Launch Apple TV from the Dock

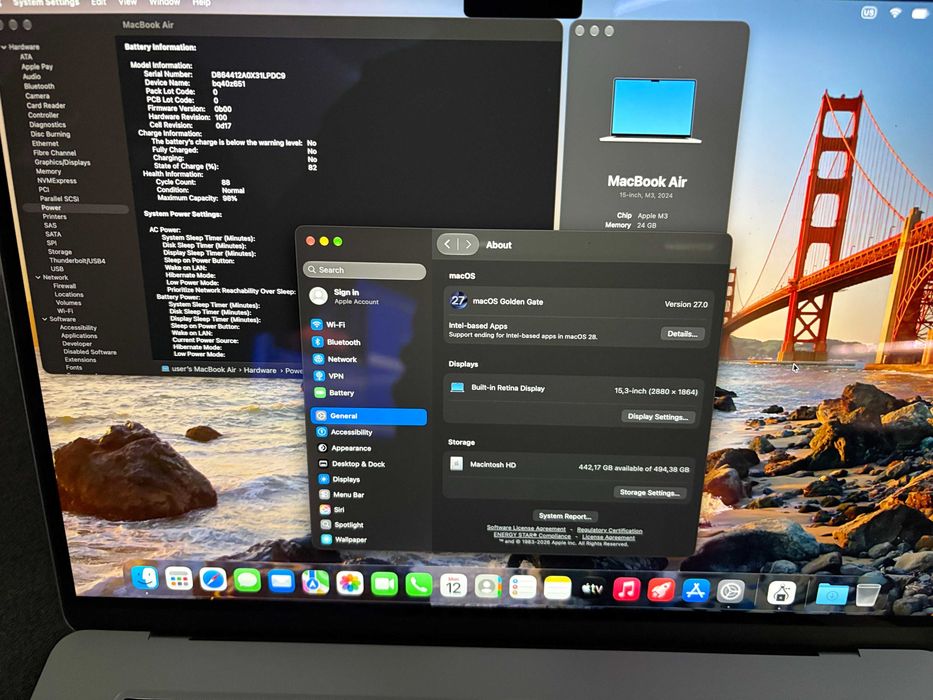click(592, 589)
